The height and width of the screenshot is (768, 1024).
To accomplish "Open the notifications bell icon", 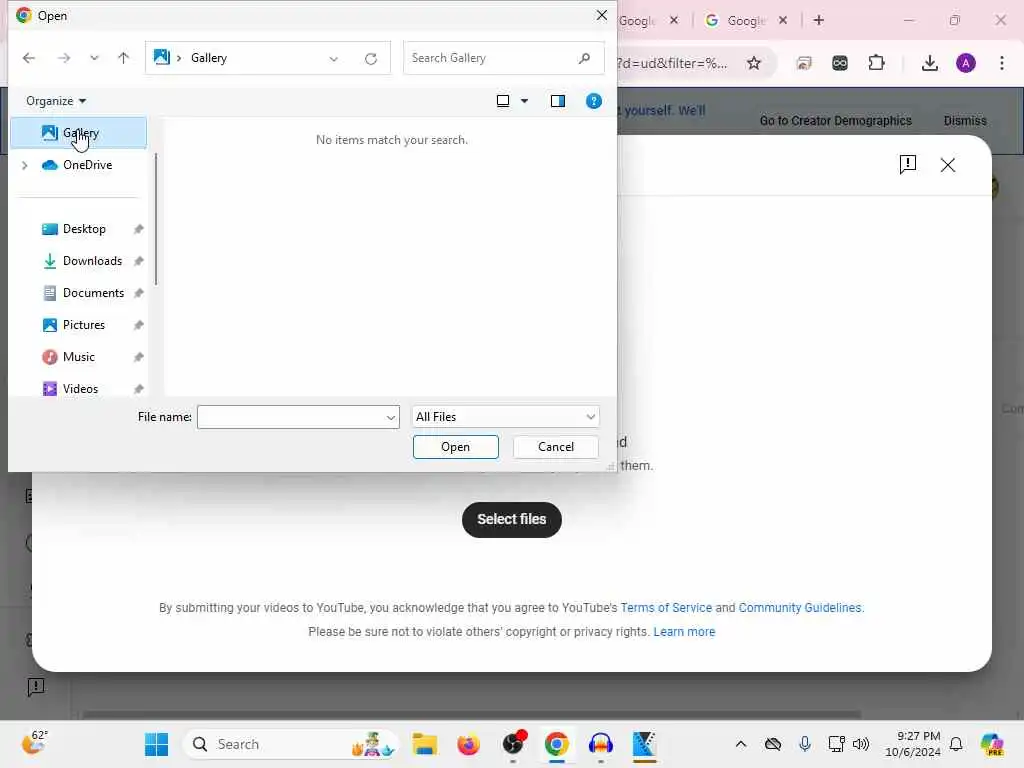I will point(956,744).
